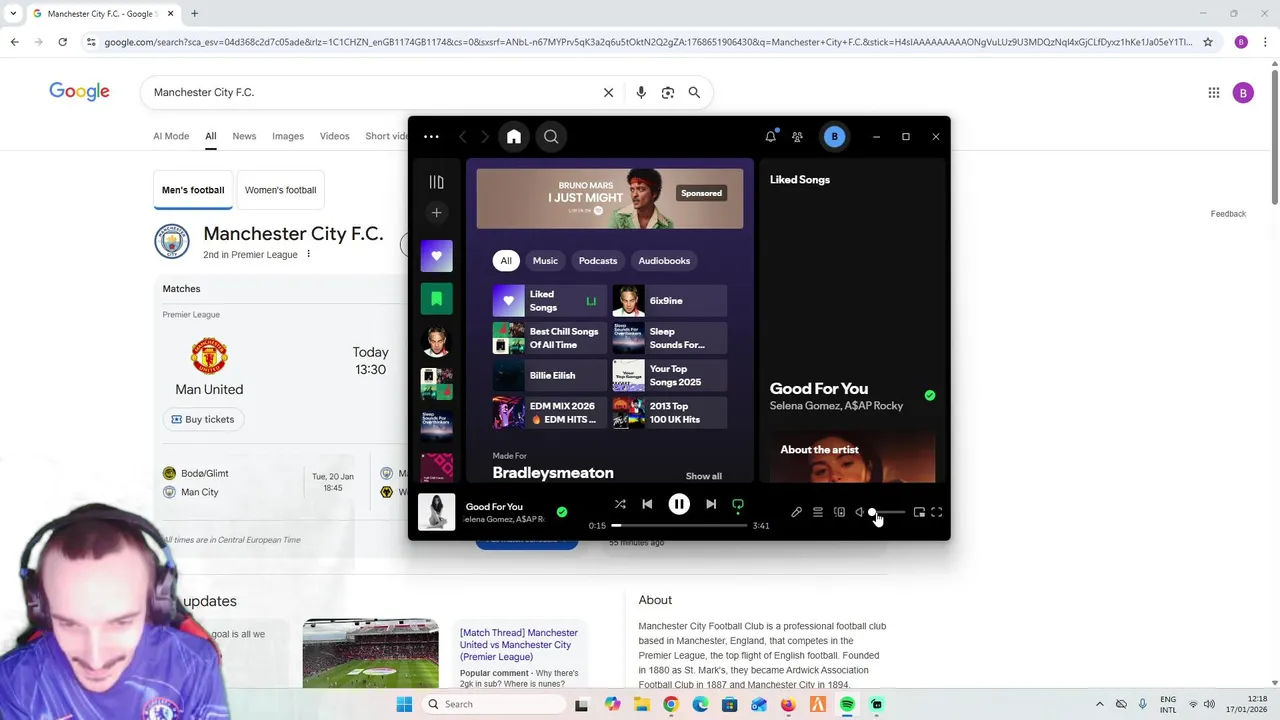Click Buy tickets button
The height and width of the screenshot is (720, 1280).
coord(202,419)
